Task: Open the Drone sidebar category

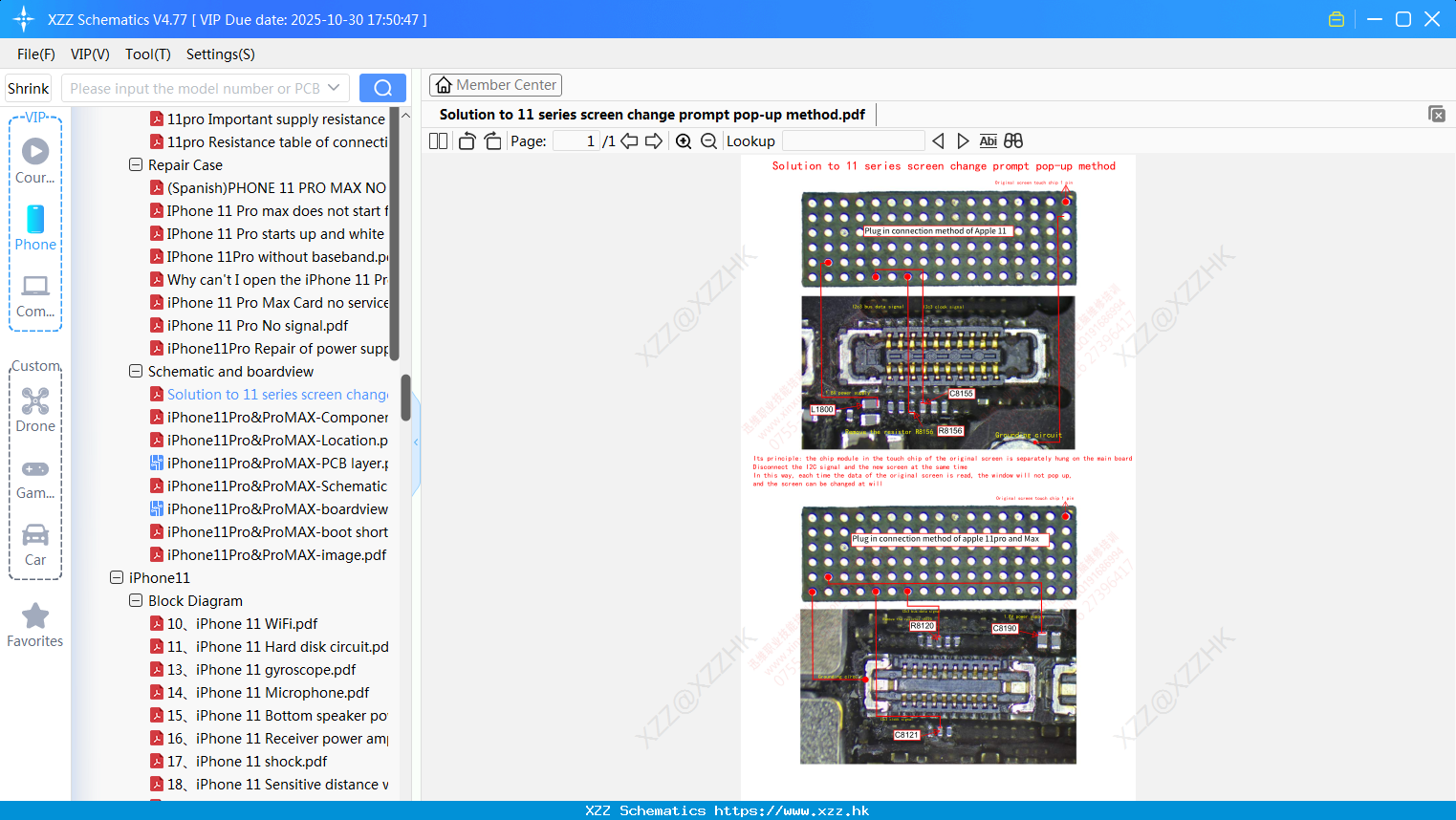Action: coord(35,409)
